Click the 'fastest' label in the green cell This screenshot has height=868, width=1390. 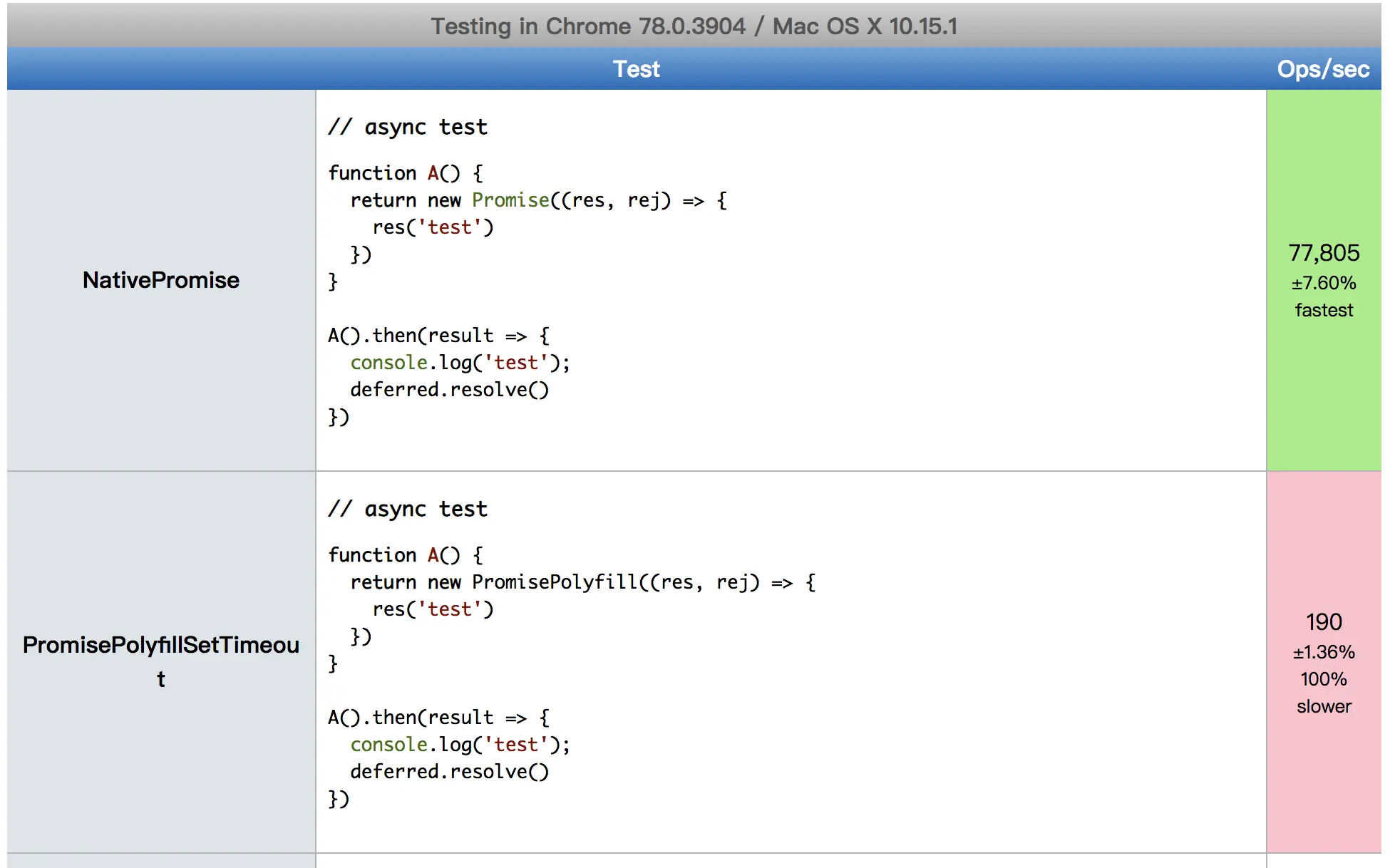[x=1324, y=310]
